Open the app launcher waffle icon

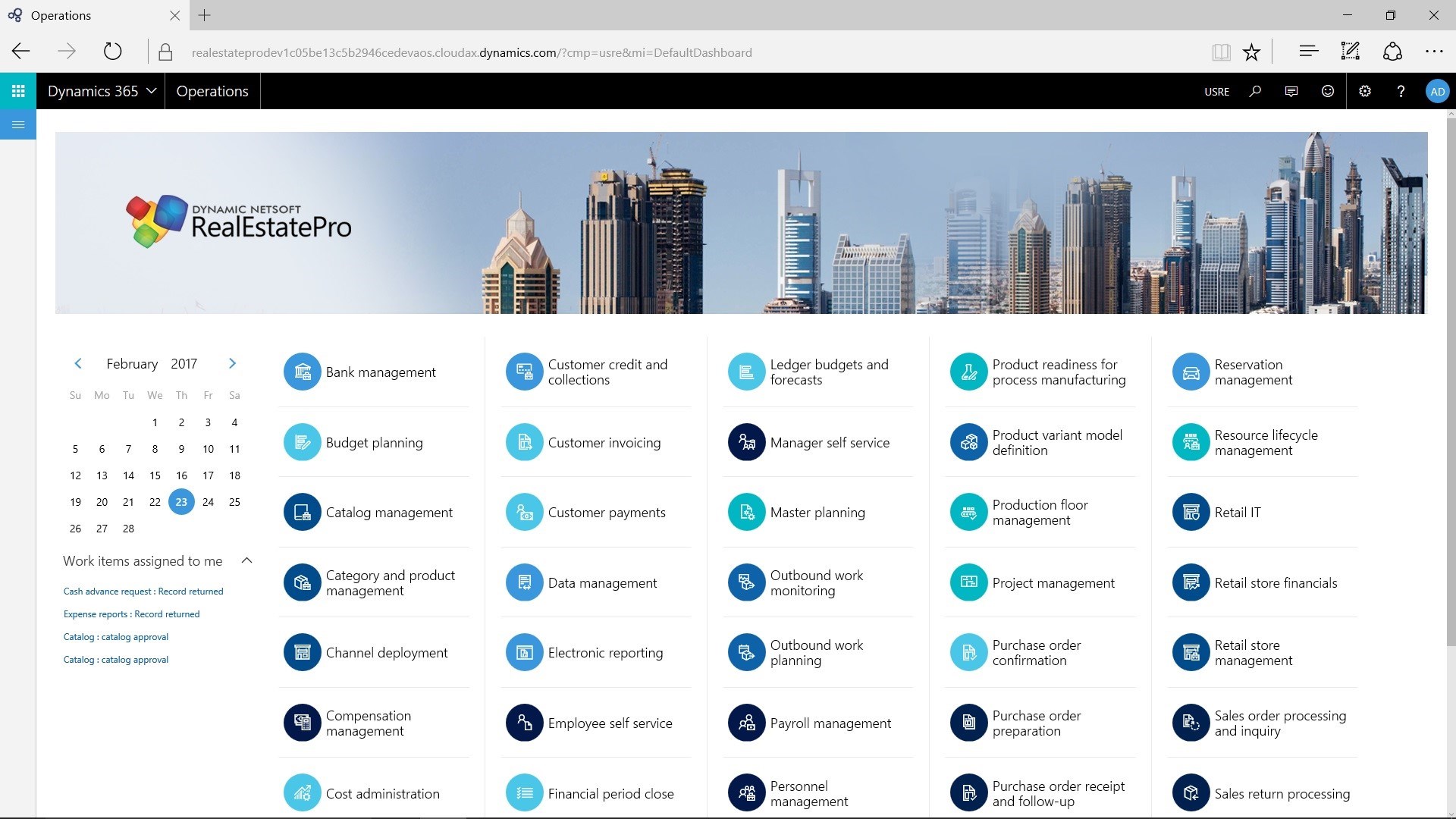tap(18, 91)
